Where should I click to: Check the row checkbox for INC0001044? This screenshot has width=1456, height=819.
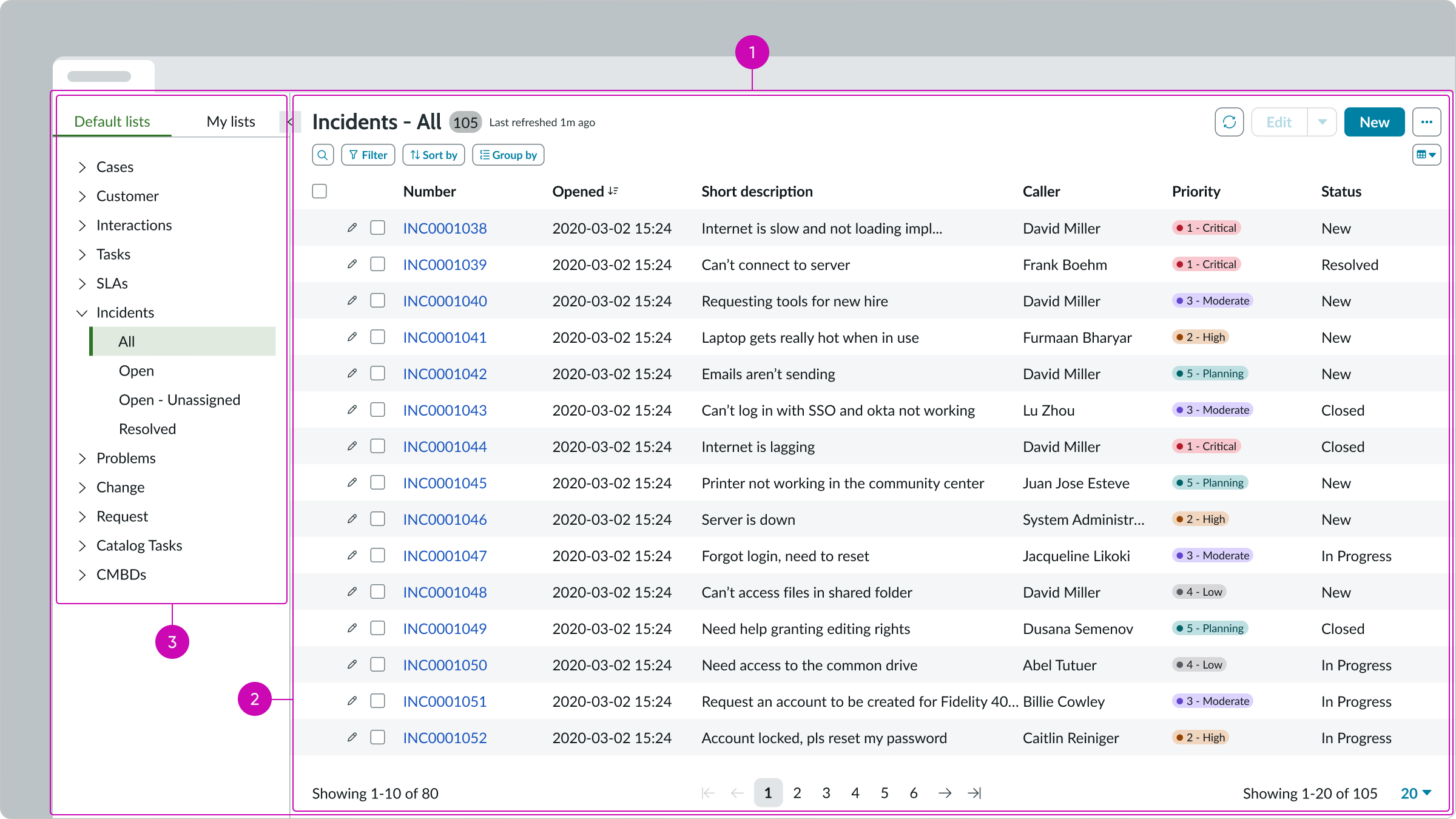pyautogui.click(x=377, y=446)
